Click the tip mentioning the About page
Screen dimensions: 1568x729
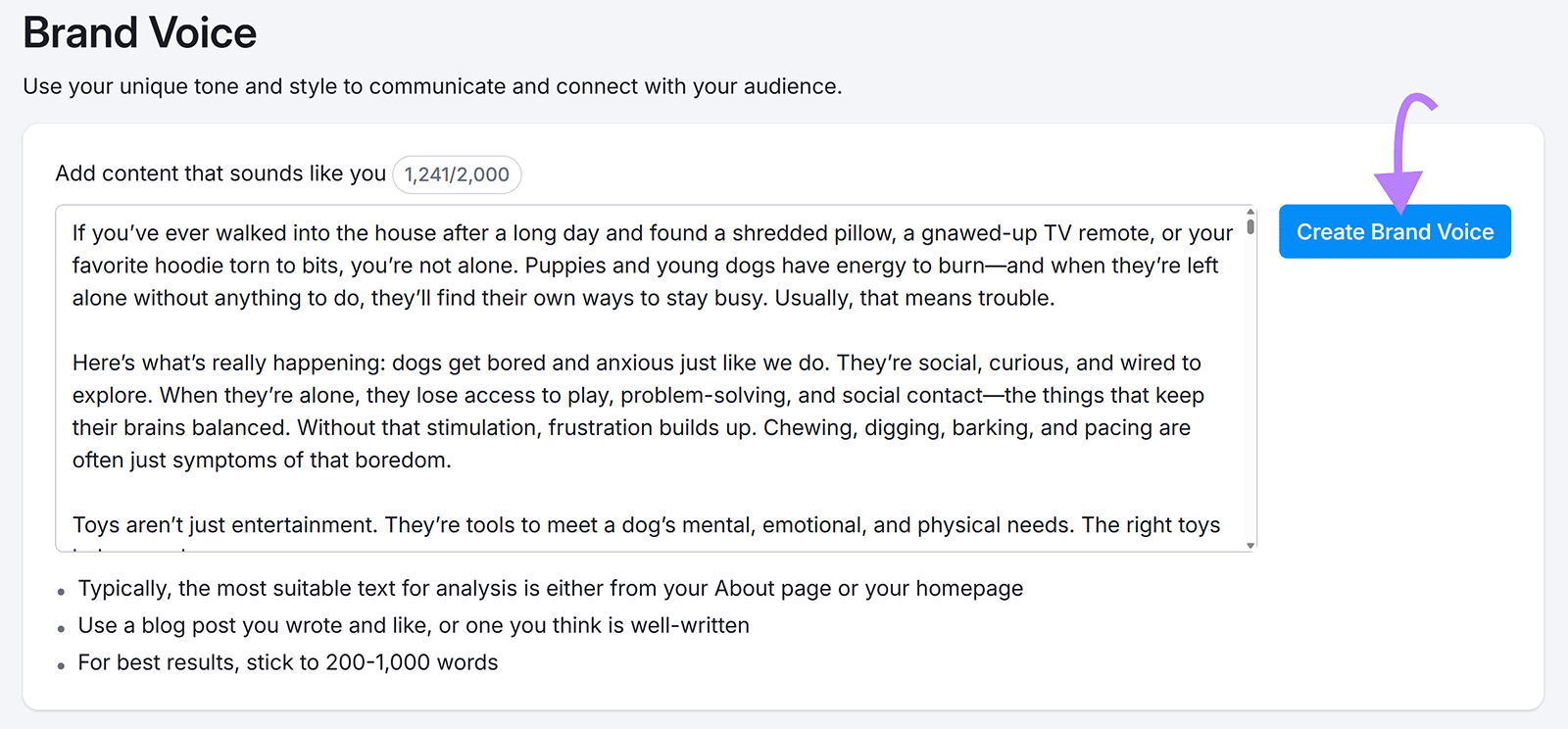[x=549, y=588]
